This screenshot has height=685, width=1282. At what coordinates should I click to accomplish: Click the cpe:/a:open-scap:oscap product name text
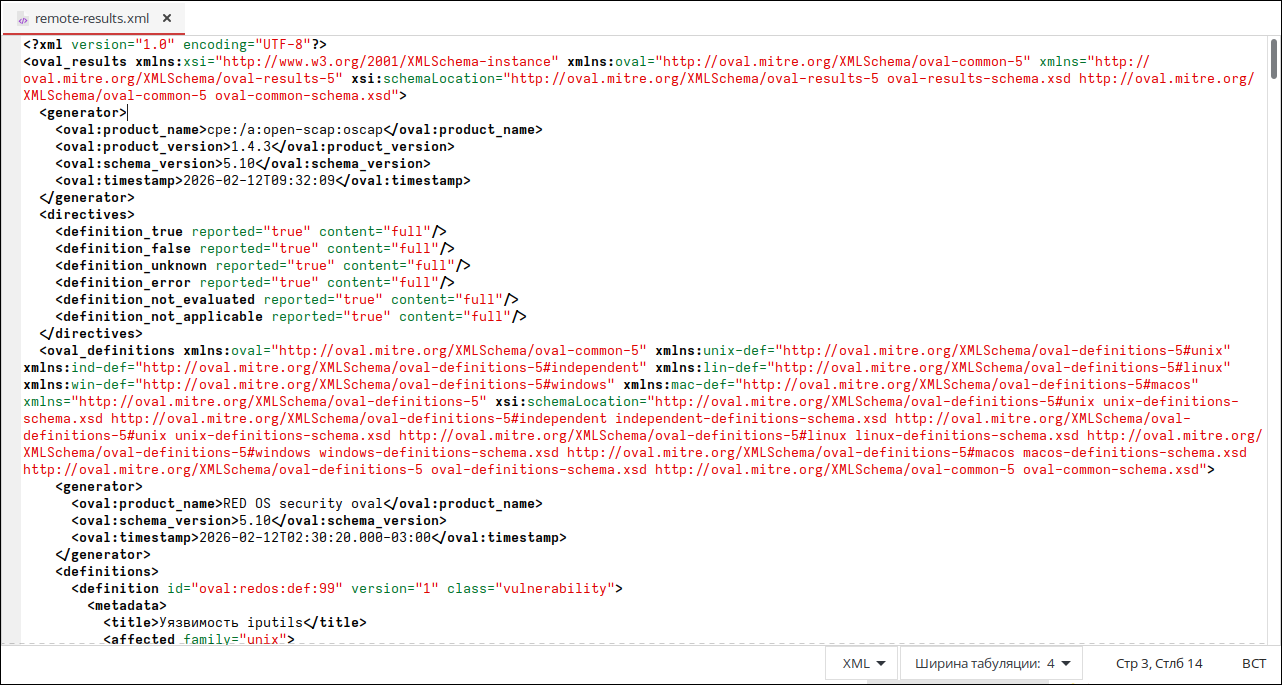tap(295, 129)
